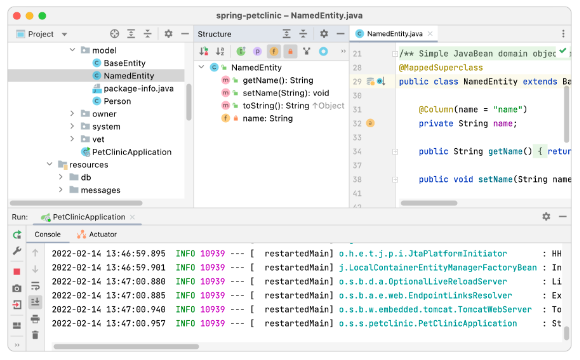Toggle Sort Alphabetically in Structure
Image resolution: width=580 pixels, height=360 pixels.
(x=220, y=51)
